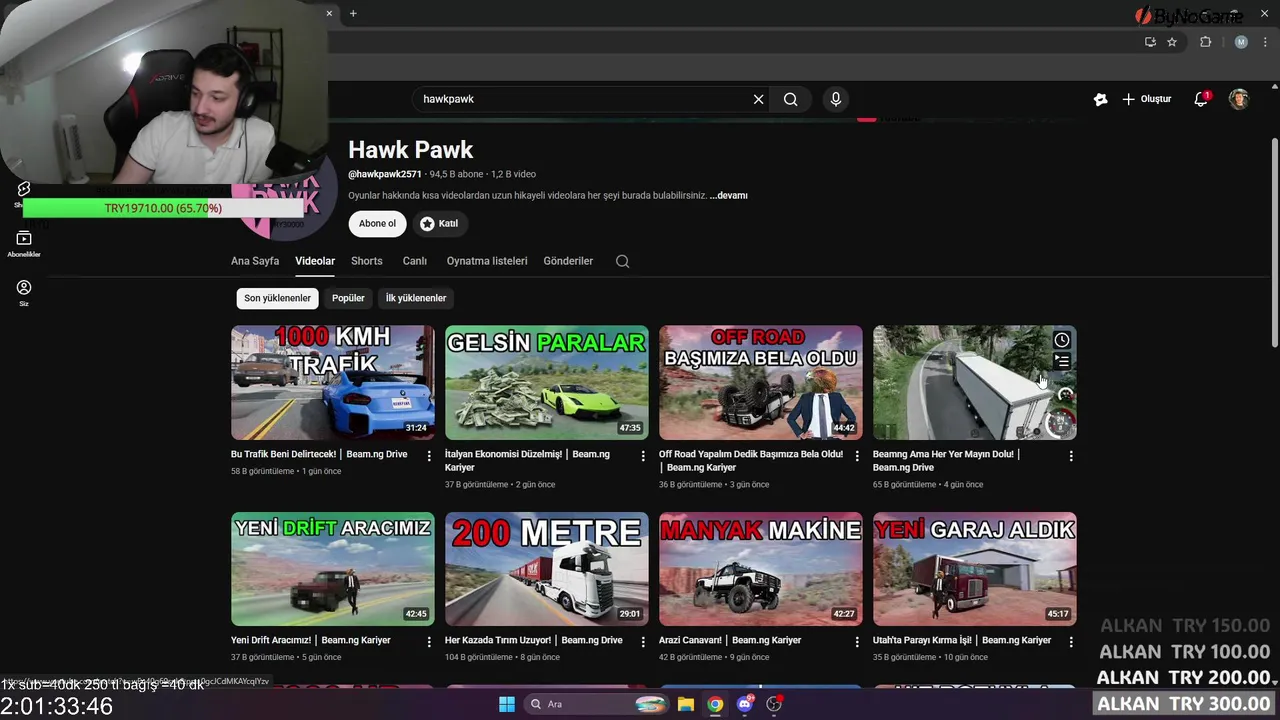Open options for İtalyan Ekonomisi Düzelmiş video
1280x720 pixels.
[x=643, y=456]
